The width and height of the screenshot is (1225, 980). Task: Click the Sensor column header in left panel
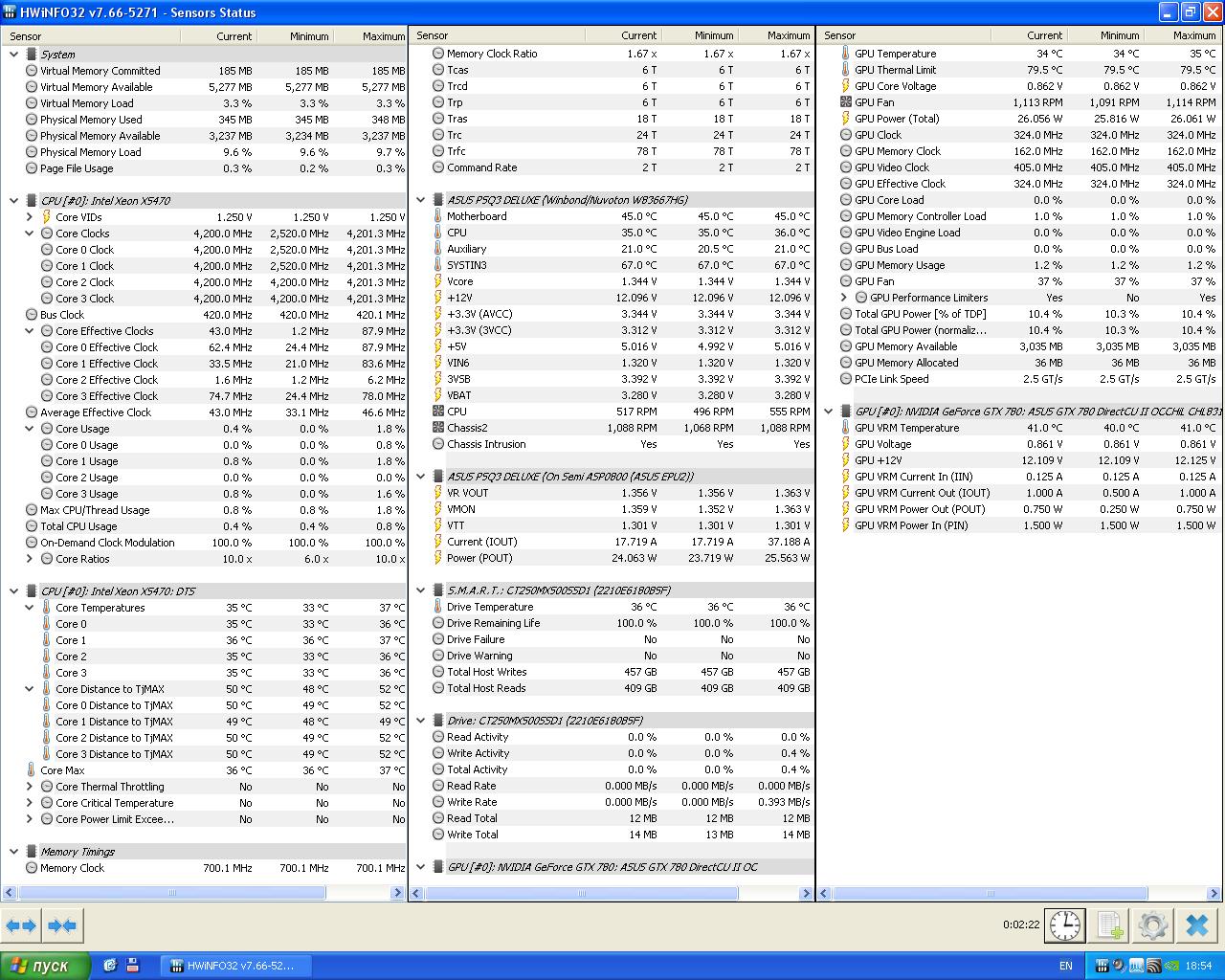tap(90, 36)
